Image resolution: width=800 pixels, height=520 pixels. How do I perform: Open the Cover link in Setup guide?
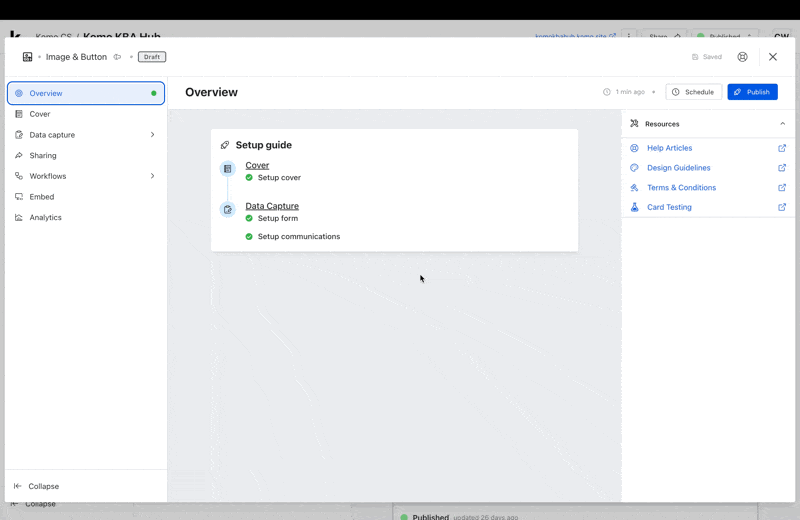257,165
